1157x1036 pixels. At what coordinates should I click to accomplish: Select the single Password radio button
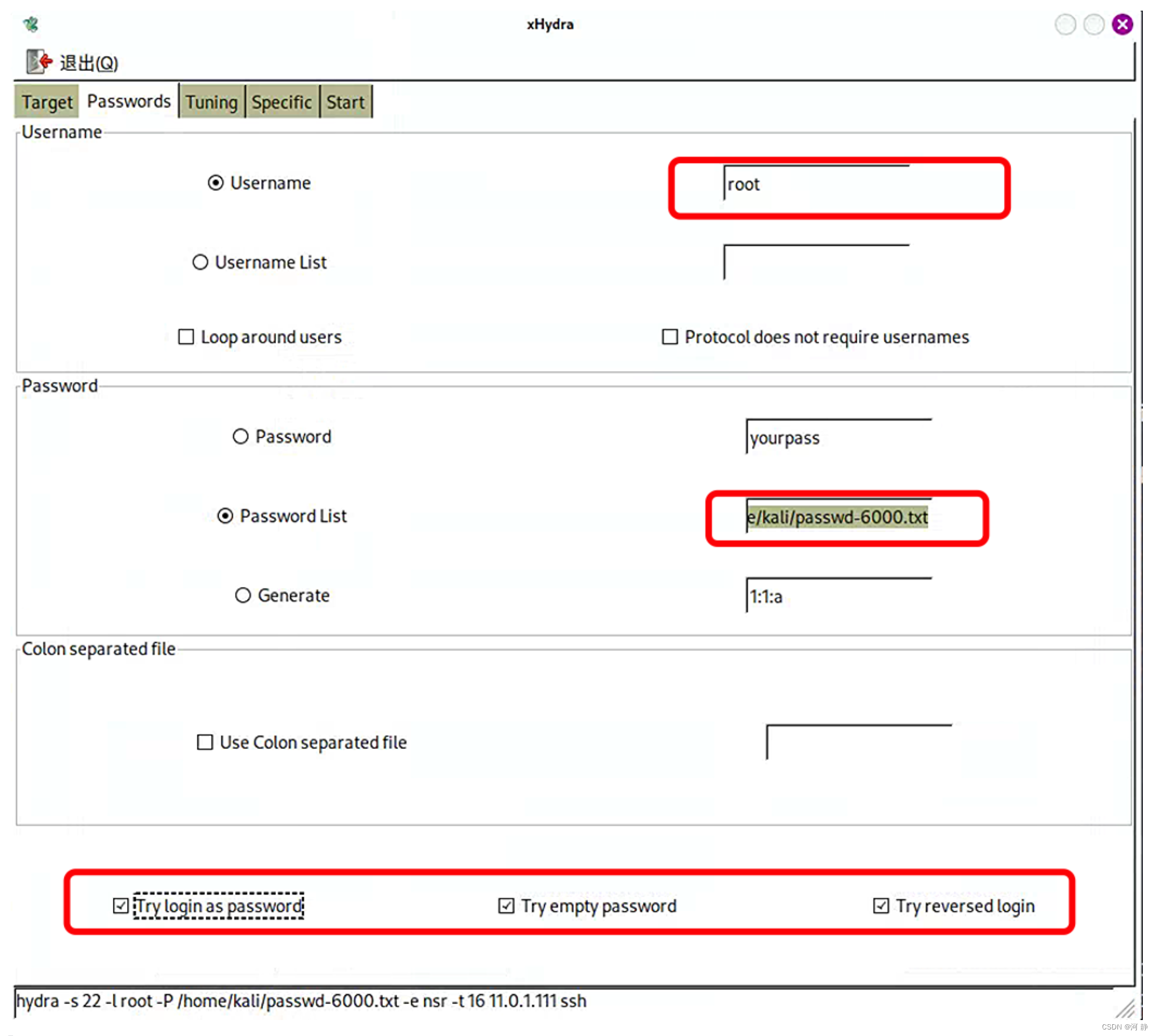(240, 436)
